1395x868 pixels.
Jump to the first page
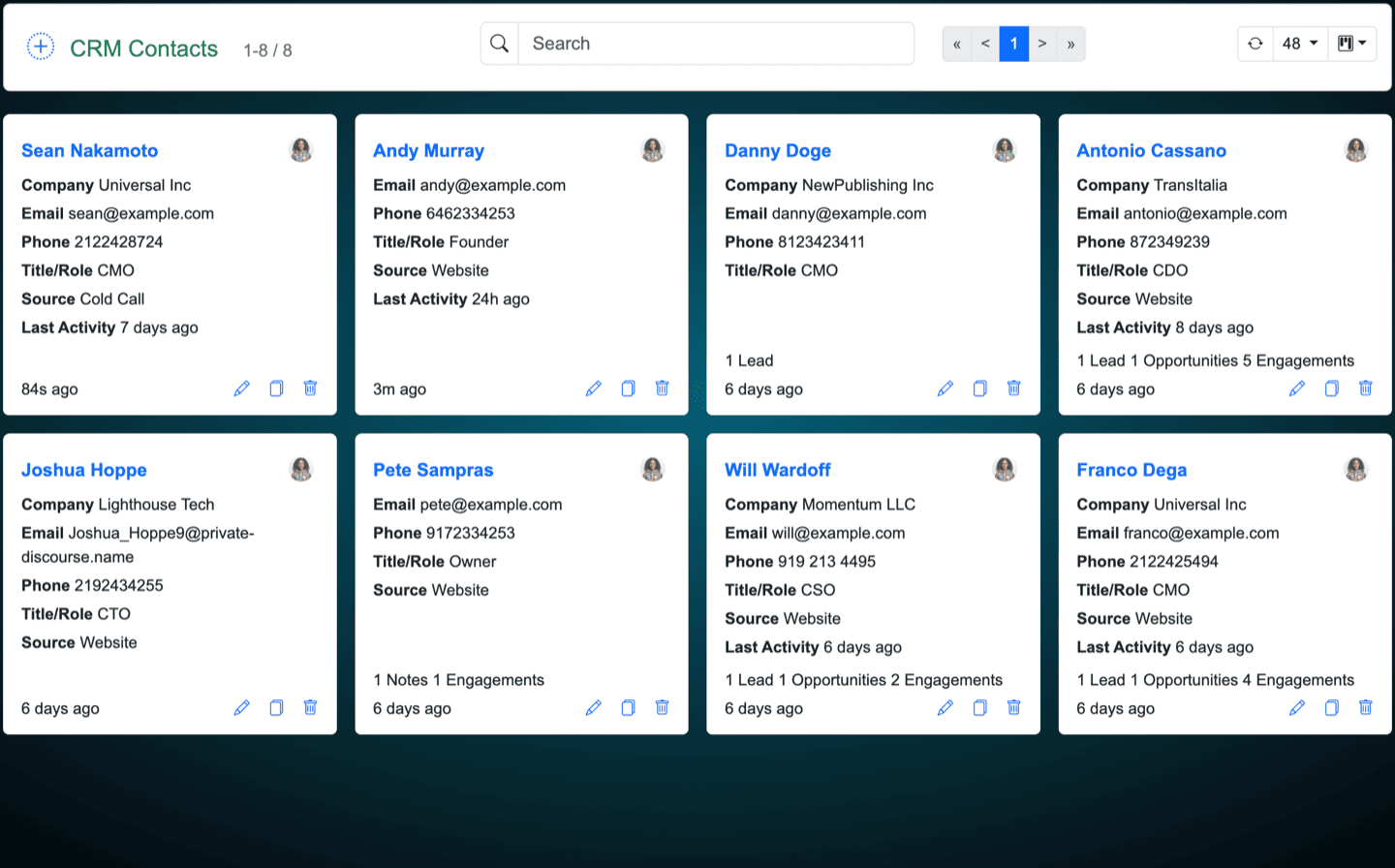(x=956, y=44)
